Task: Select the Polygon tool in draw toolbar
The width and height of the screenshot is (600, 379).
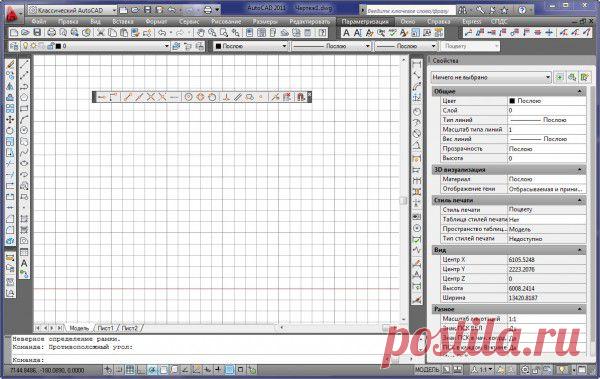Action: click(x=24, y=97)
